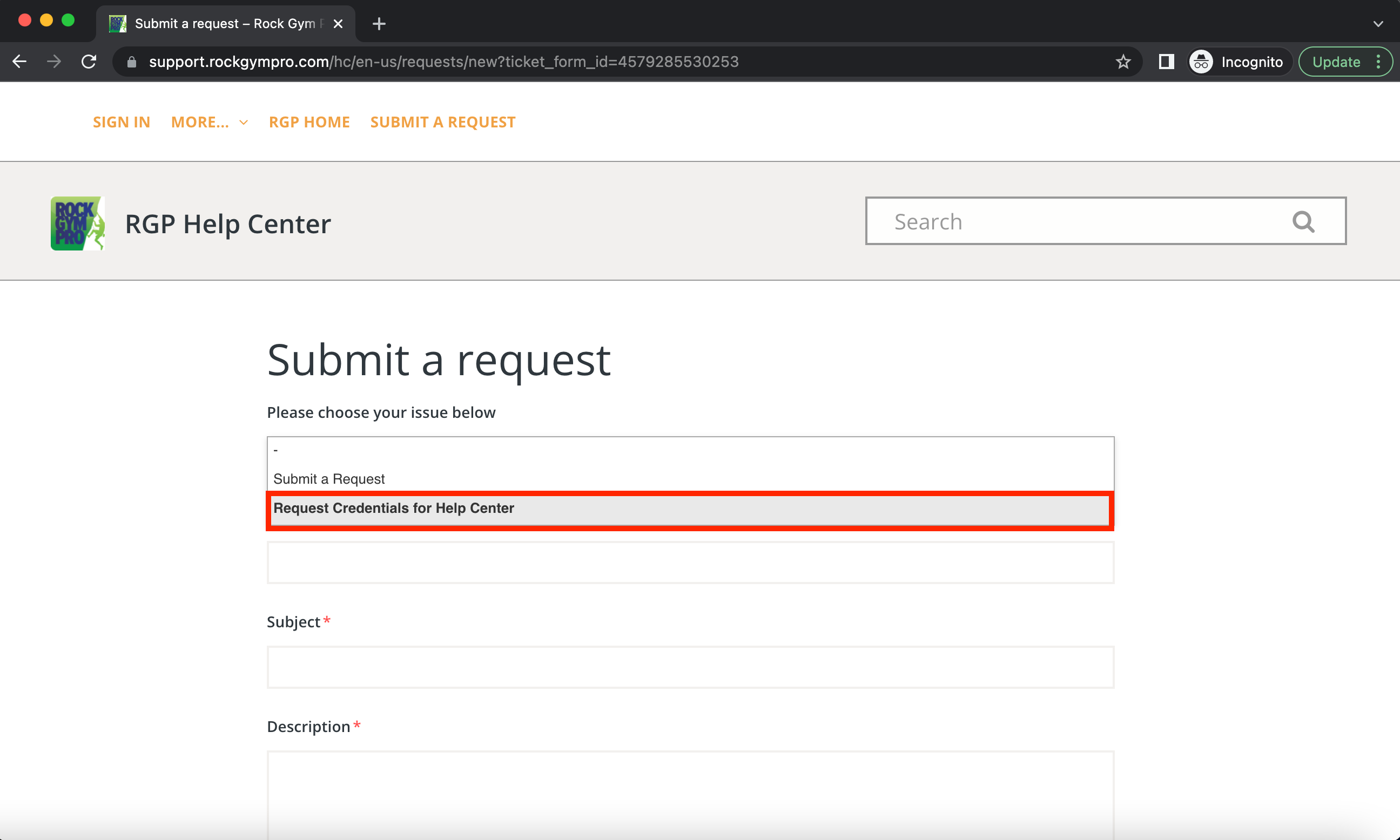1400x840 pixels.
Task: Go back to the previous page
Action: click(20, 62)
